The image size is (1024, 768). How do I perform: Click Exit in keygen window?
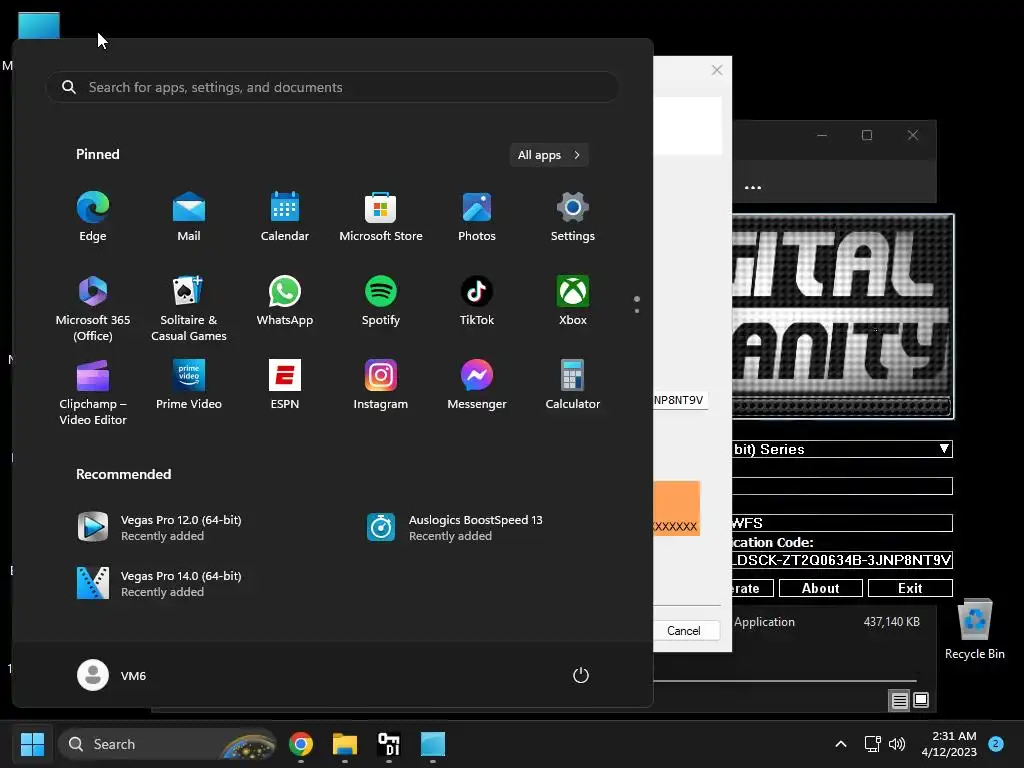(x=910, y=588)
